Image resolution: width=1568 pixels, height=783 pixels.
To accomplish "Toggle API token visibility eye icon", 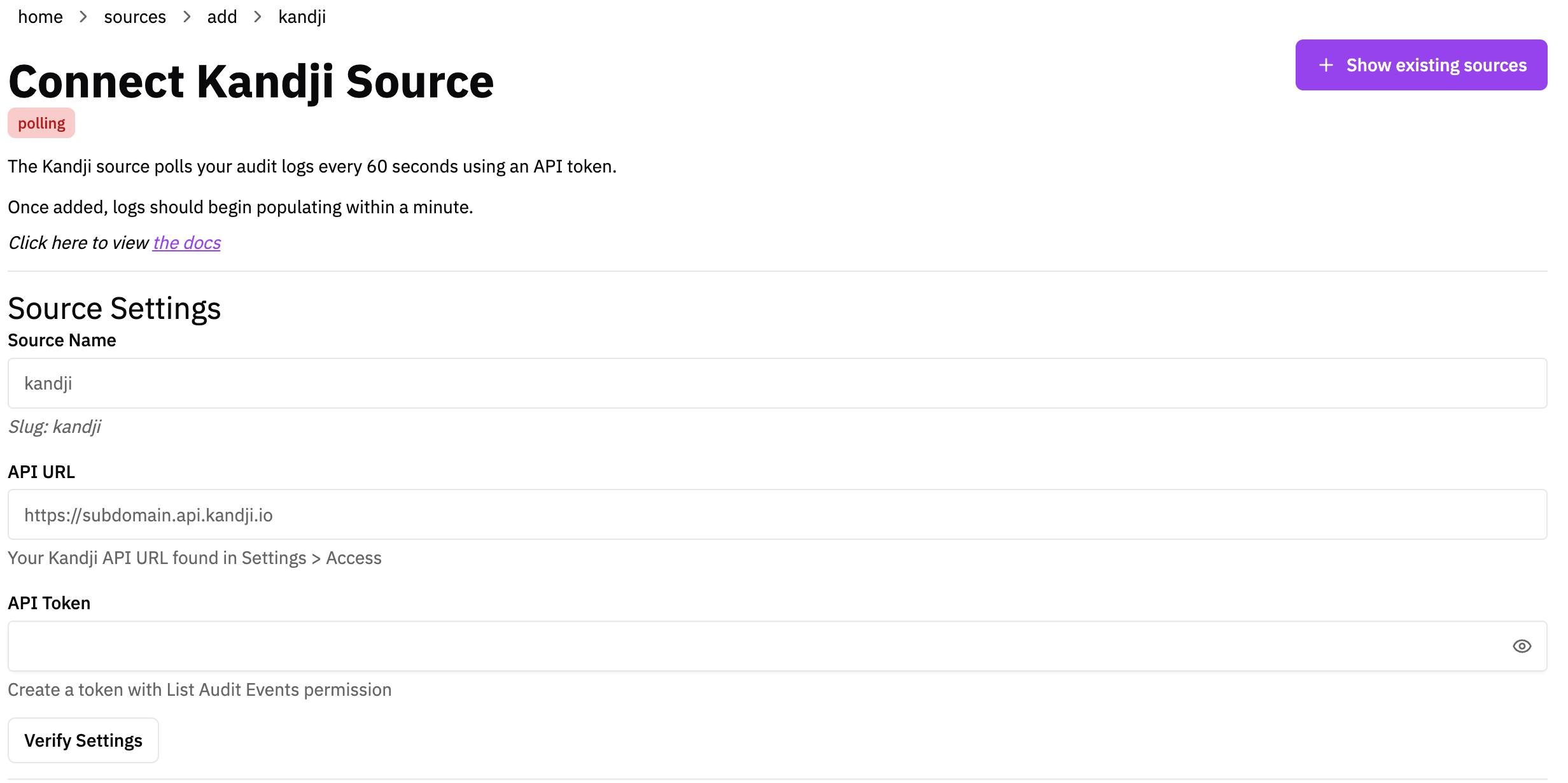I will pyautogui.click(x=1522, y=646).
